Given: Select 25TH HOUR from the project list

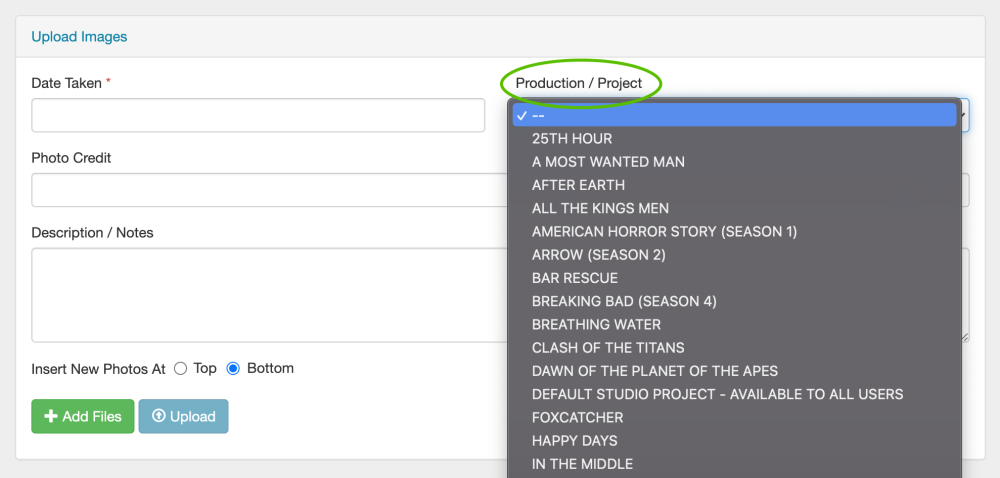Looking at the screenshot, I should (x=735, y=138).
